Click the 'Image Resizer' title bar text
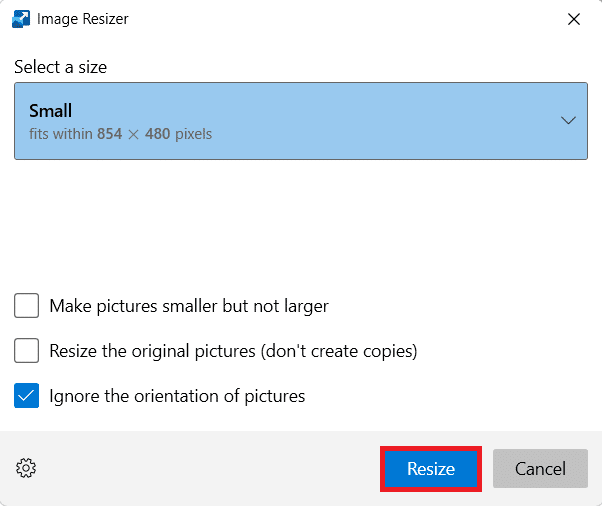 click(82, 19)
